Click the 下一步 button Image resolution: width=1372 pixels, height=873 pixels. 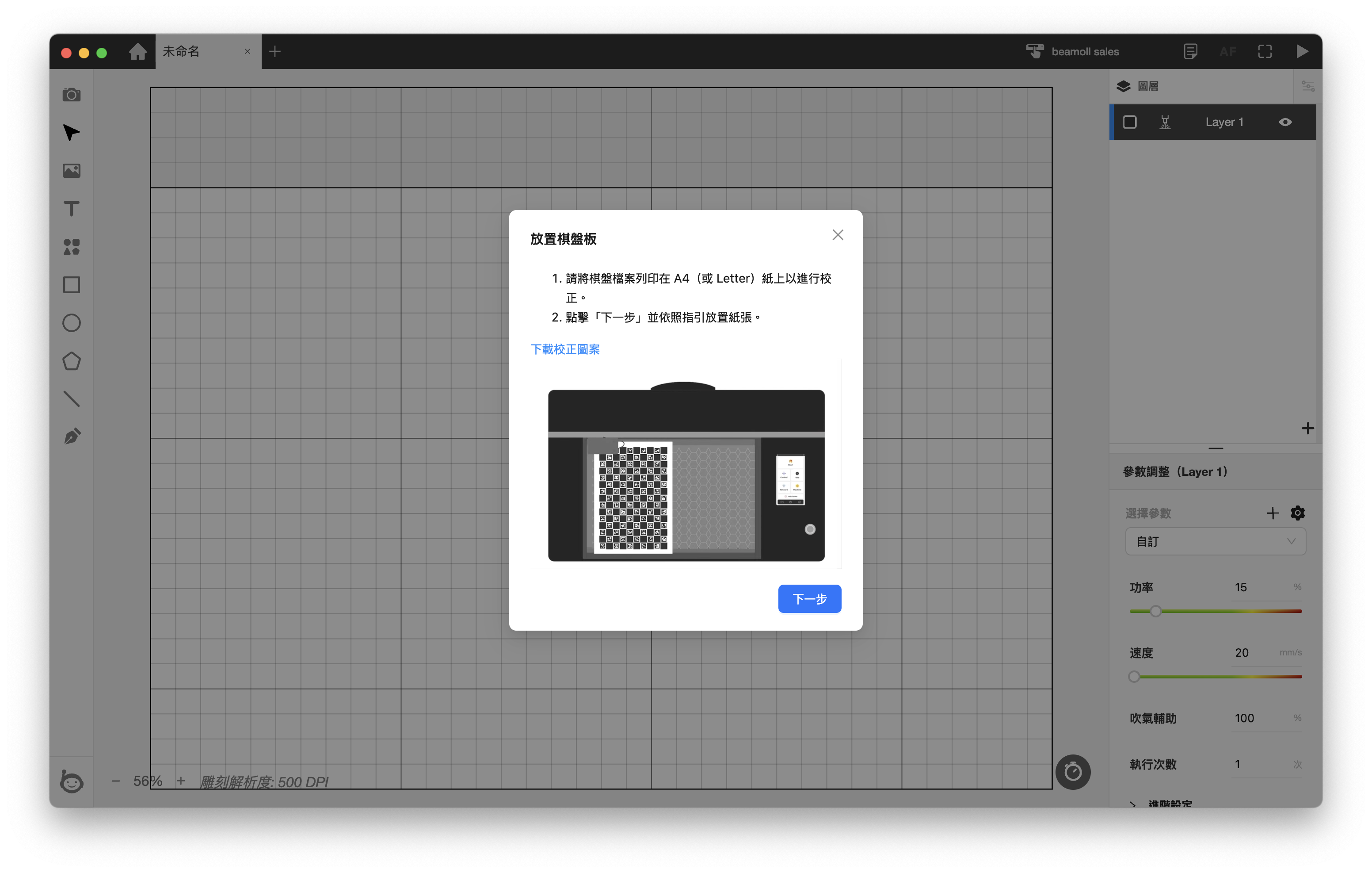[x=810, y=599]
